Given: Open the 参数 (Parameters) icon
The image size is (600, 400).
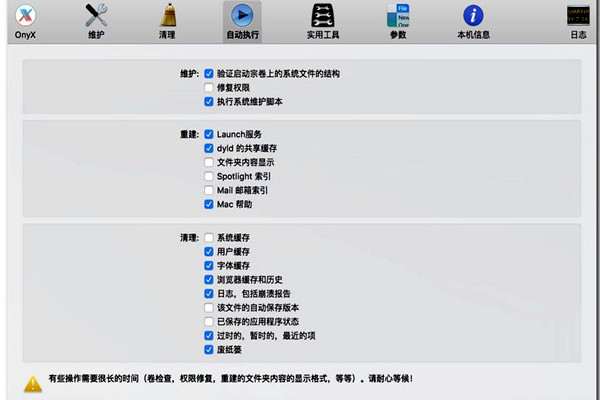Looking at the screenshot, I should 397,16.
